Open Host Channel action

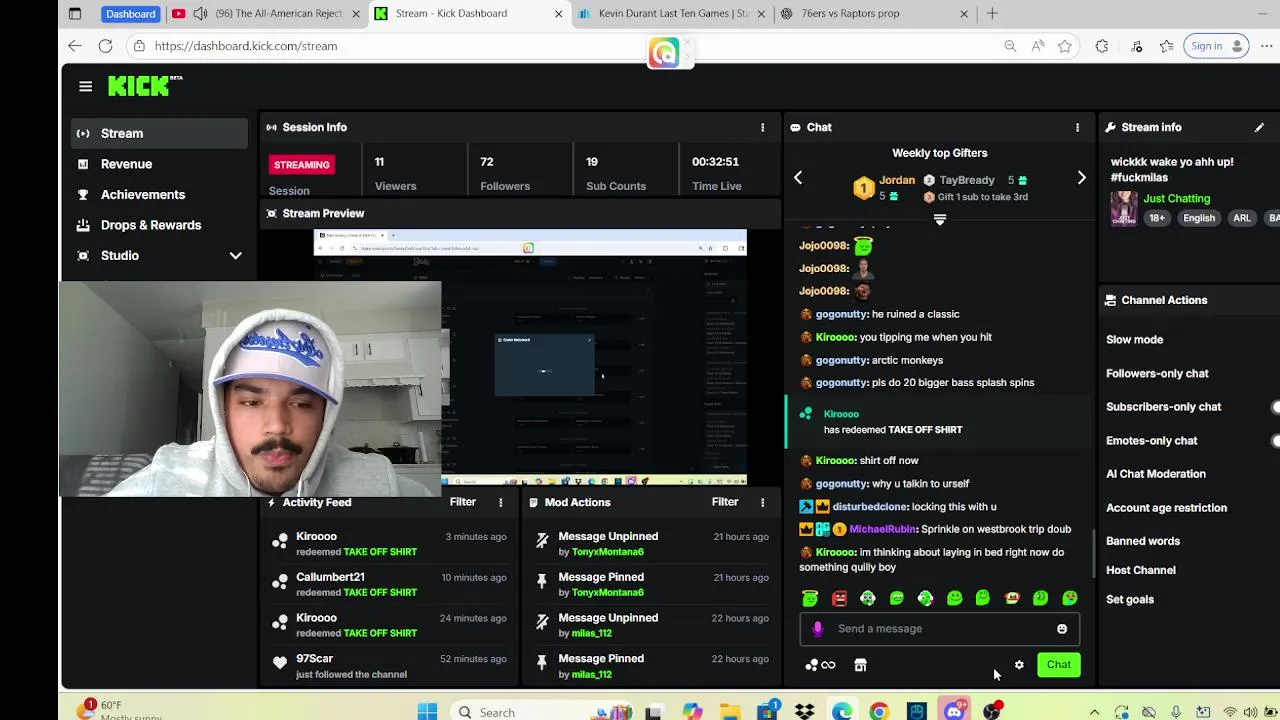coord(1141,570)
